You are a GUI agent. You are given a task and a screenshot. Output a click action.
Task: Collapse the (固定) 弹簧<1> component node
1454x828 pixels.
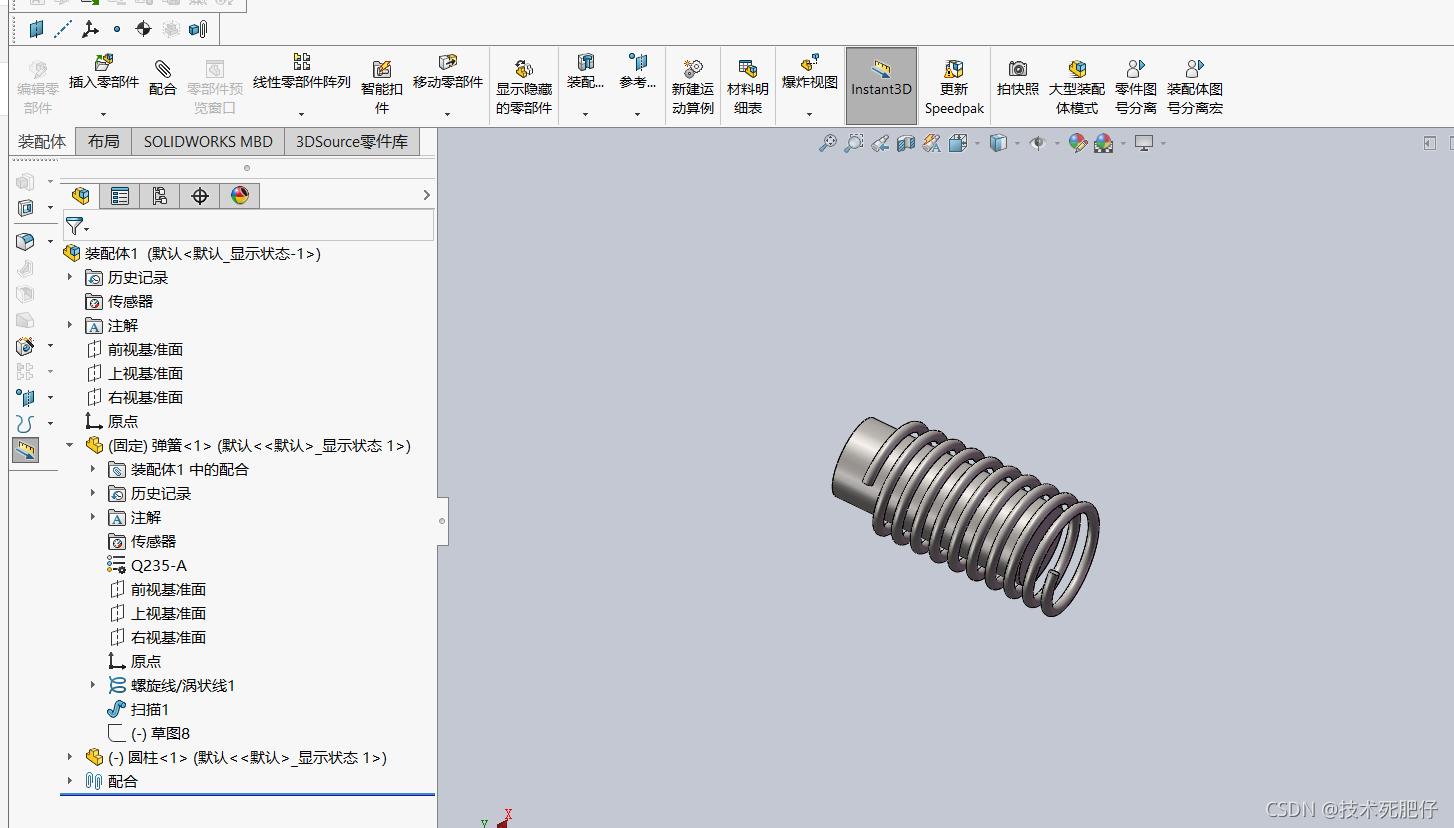pos(70,446)
